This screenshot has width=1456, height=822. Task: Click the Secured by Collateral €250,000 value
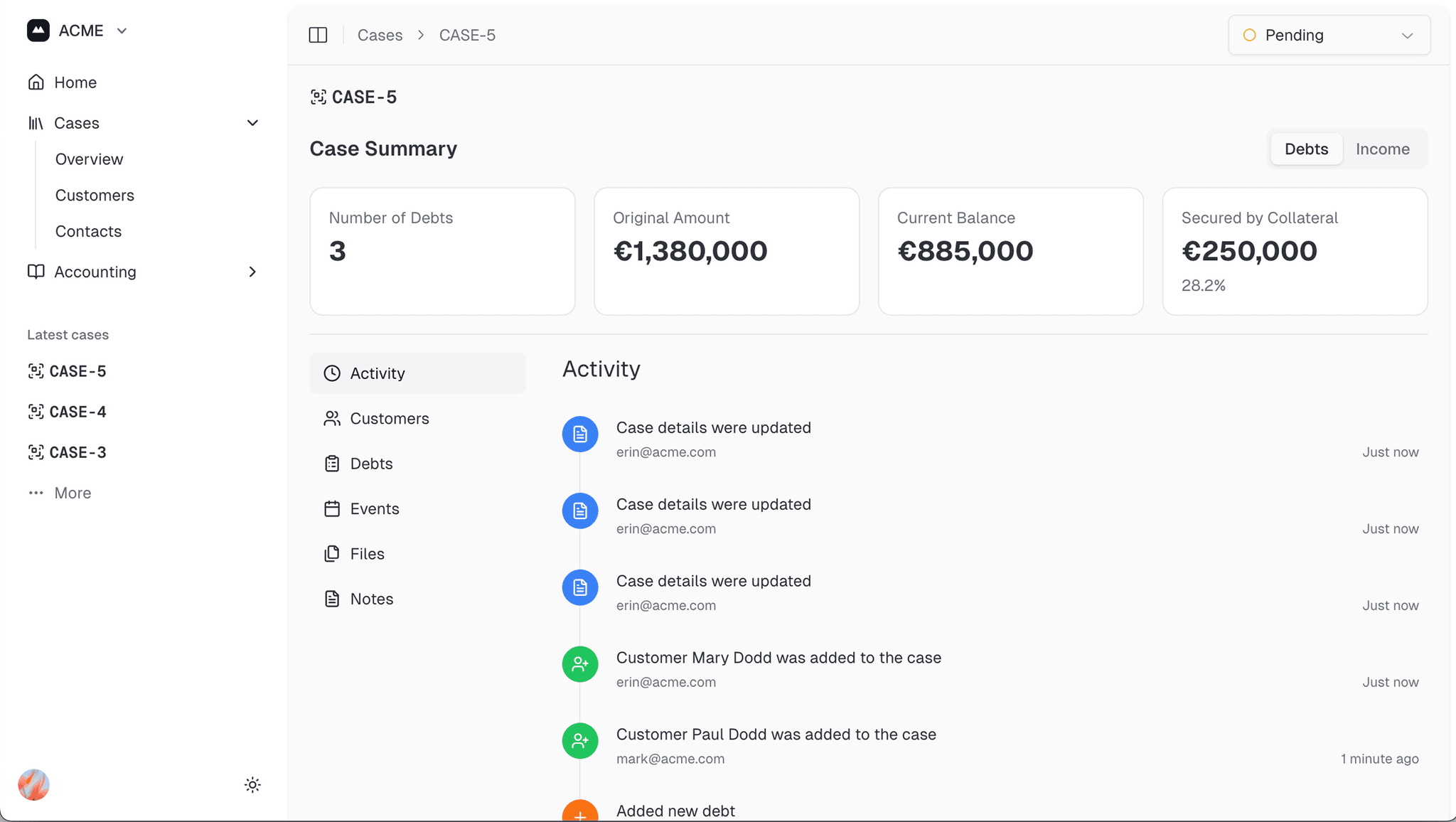coord(1249,251)
